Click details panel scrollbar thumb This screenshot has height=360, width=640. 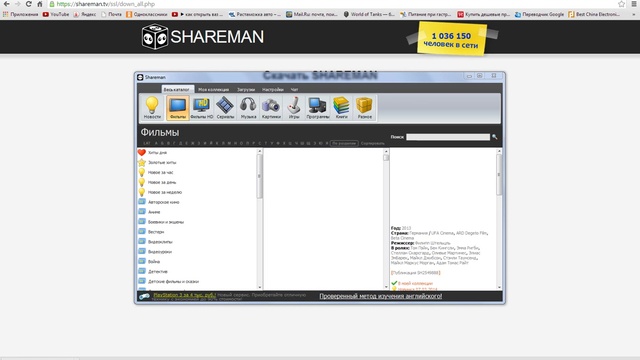[498, 175]
